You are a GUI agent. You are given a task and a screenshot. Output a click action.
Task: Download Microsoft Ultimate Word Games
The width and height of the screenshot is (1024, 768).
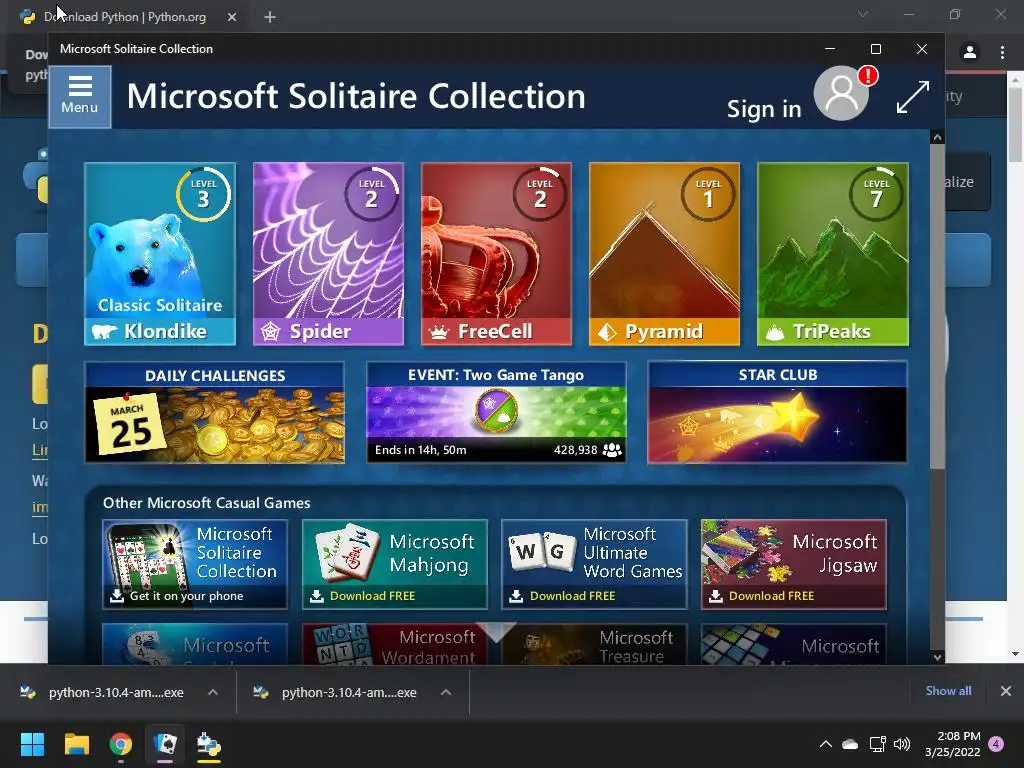coord(594,564)
